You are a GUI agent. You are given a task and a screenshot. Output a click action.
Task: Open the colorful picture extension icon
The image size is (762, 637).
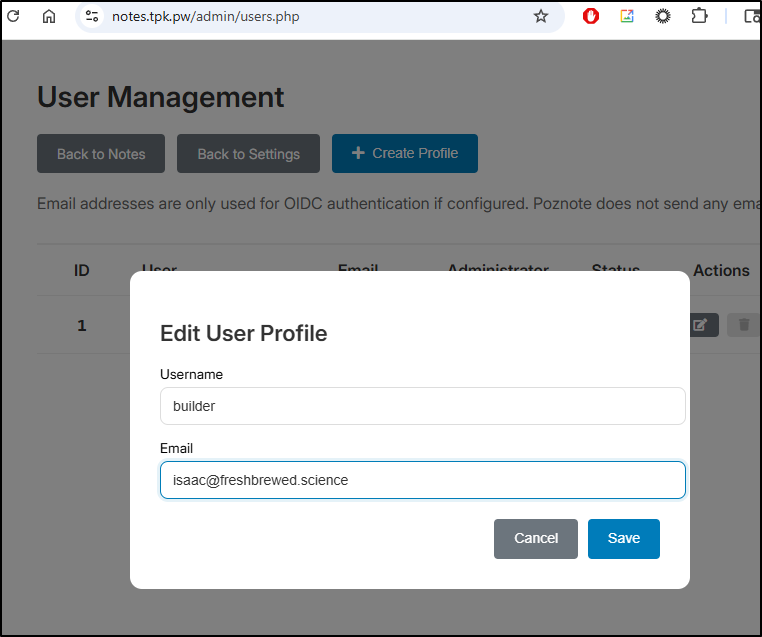pos(627,16)
